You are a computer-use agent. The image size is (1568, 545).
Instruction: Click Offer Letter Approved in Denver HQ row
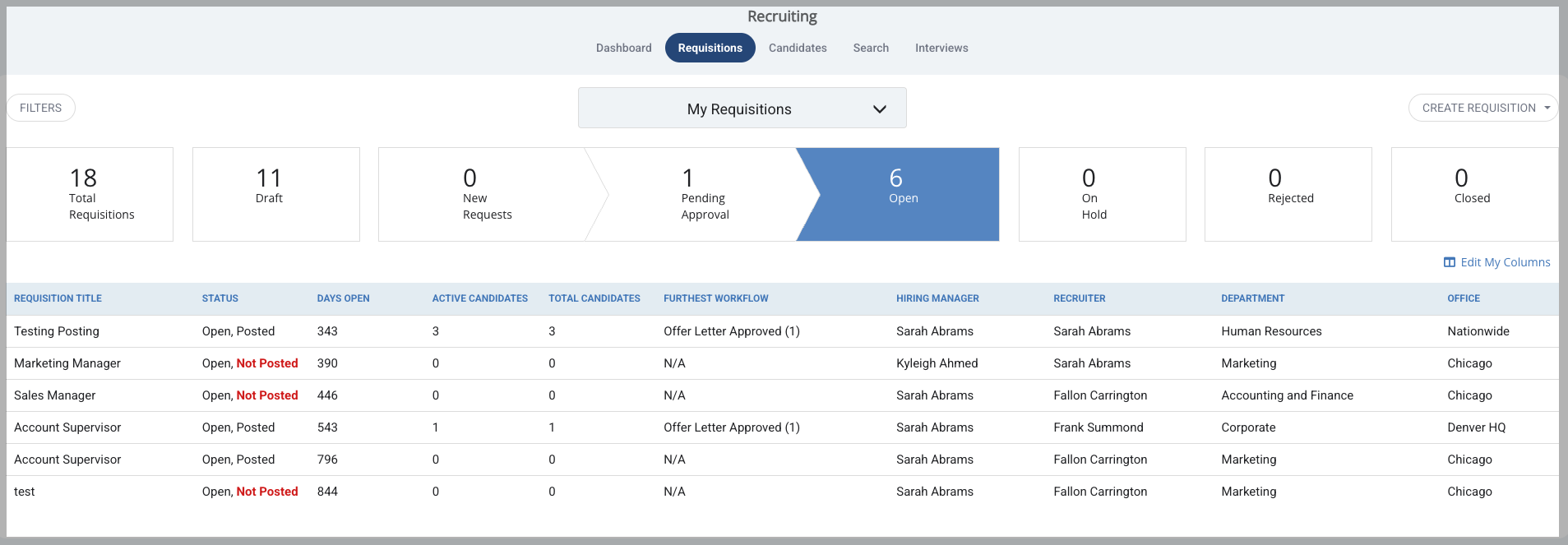[732, 427]
